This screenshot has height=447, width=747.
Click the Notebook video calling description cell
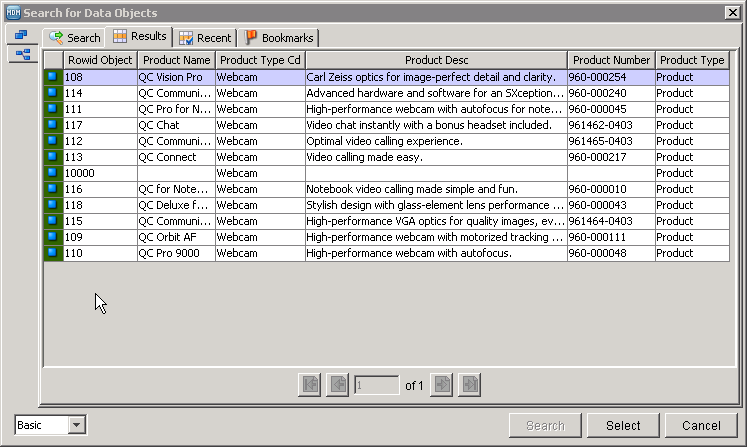[x=436, y=189]
